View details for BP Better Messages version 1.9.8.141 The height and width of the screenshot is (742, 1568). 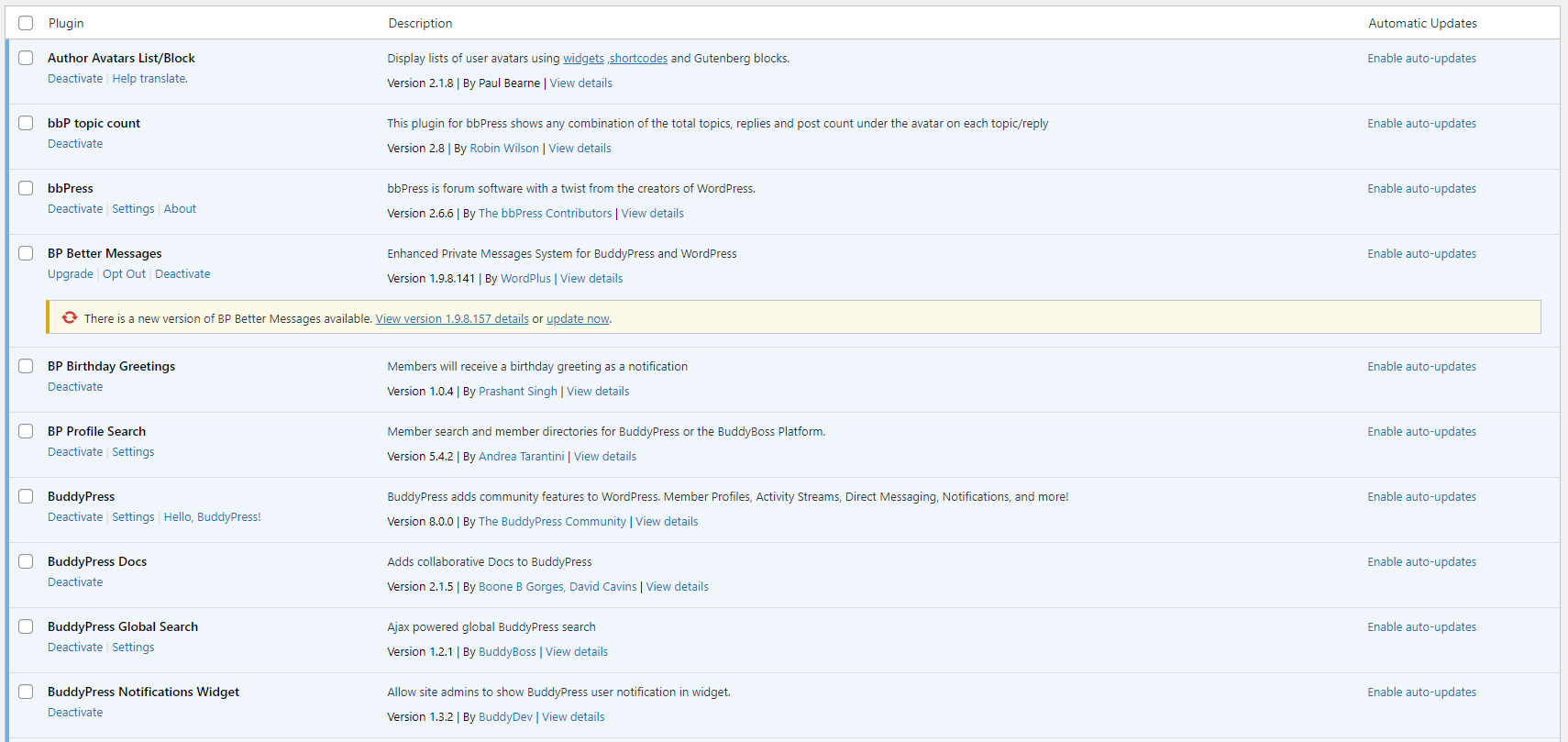(x=591, y=279)
